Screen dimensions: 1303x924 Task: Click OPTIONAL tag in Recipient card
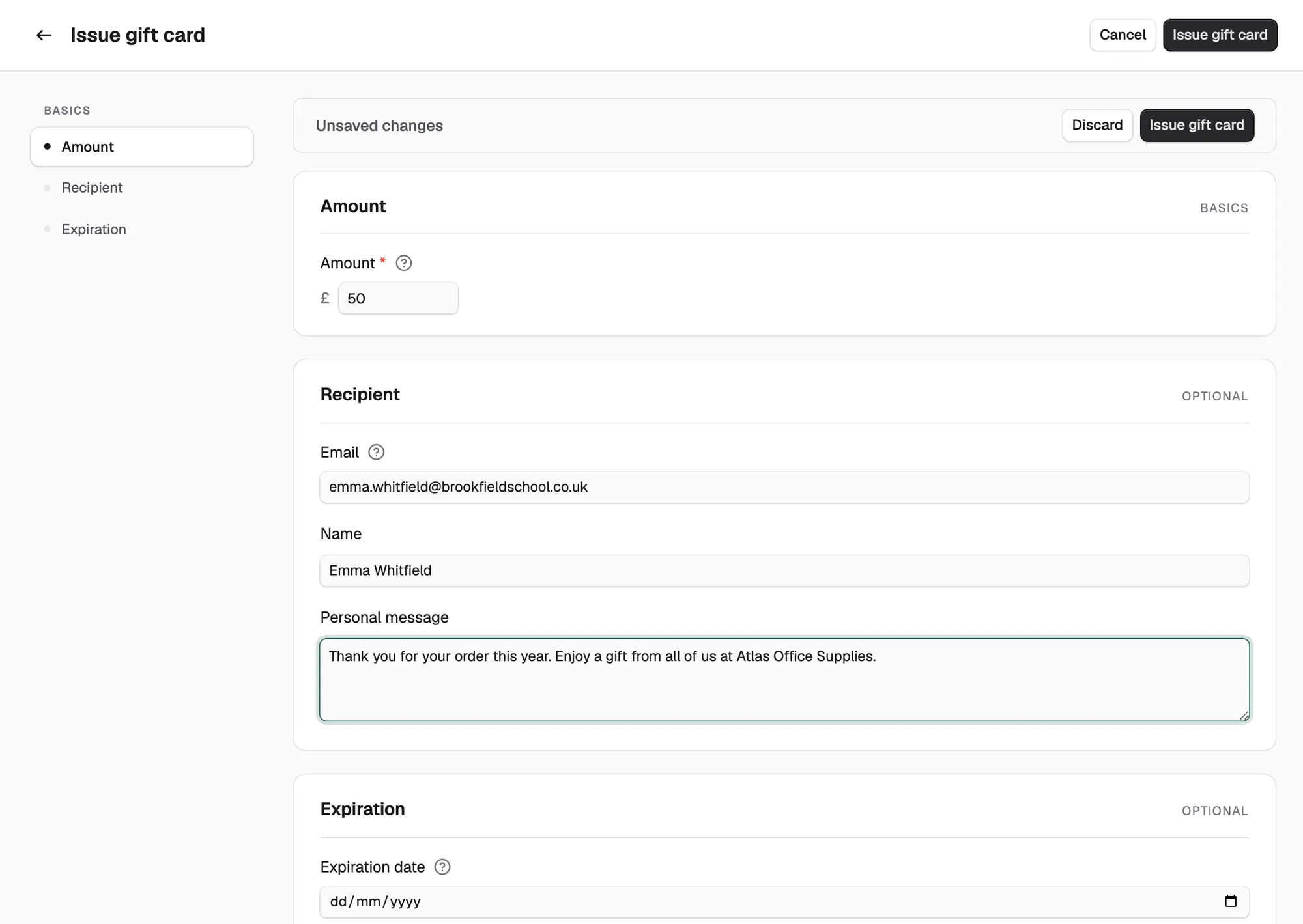click(1215, 396)
